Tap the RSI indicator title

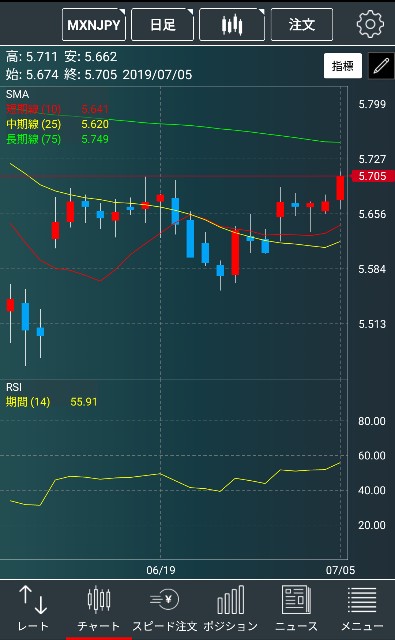click(14, 387)
